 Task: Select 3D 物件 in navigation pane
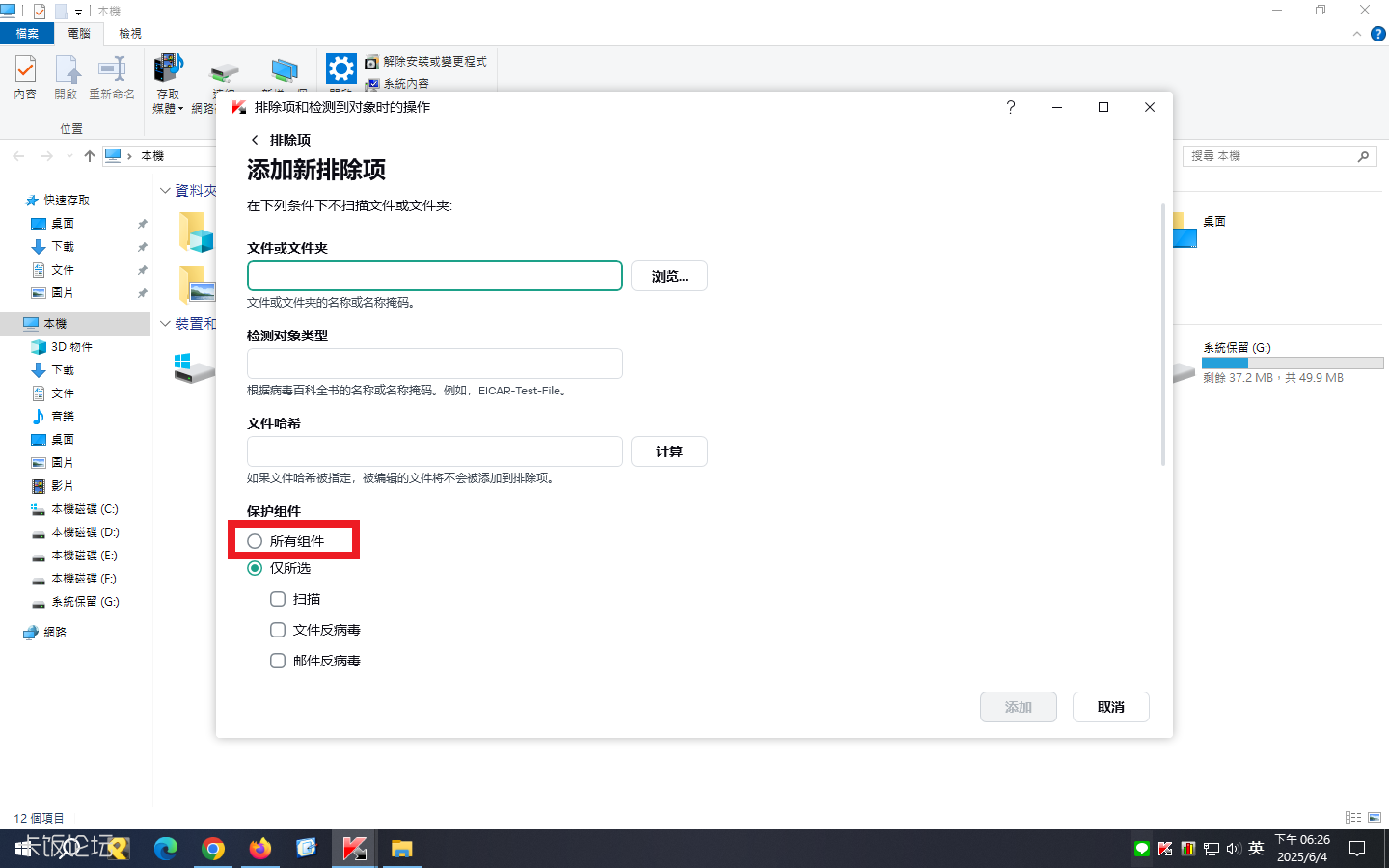coord(71,347)
